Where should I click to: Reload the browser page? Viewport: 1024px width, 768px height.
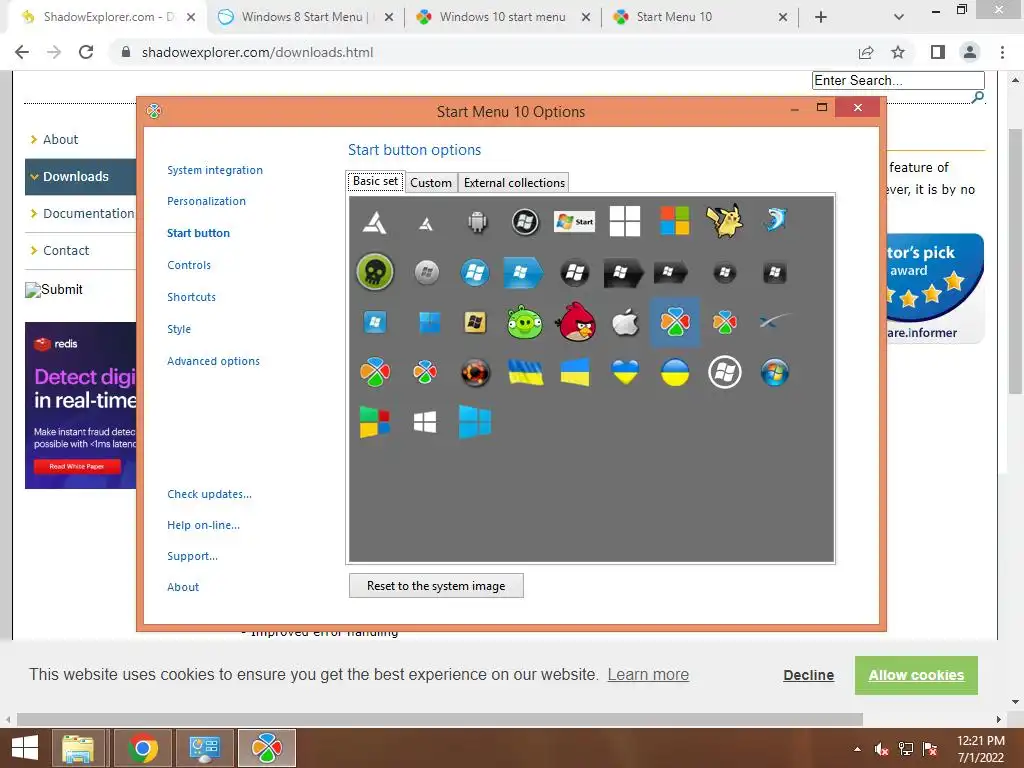point(86,52)
